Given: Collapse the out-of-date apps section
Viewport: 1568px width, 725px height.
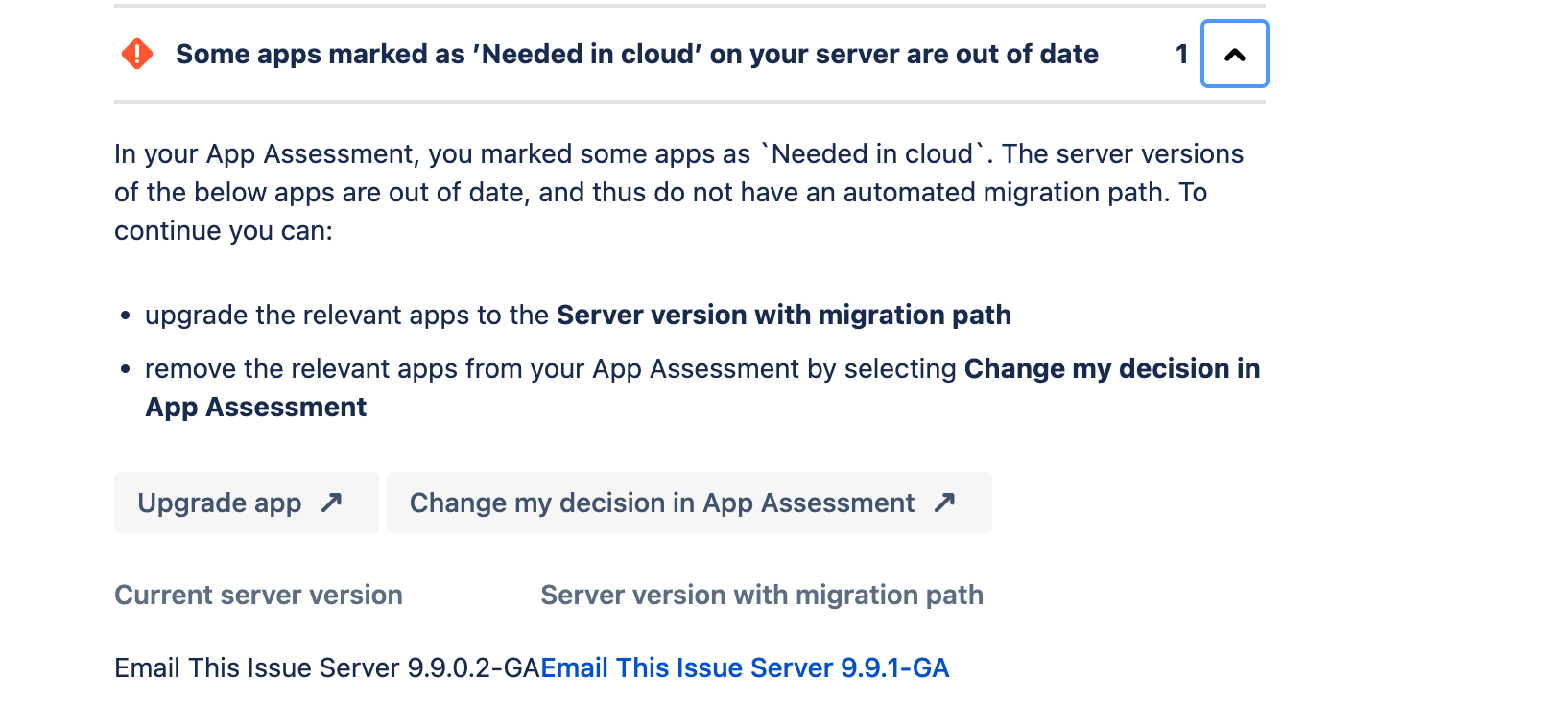Looking at the screenshot, I should (x=1234, y=55).
